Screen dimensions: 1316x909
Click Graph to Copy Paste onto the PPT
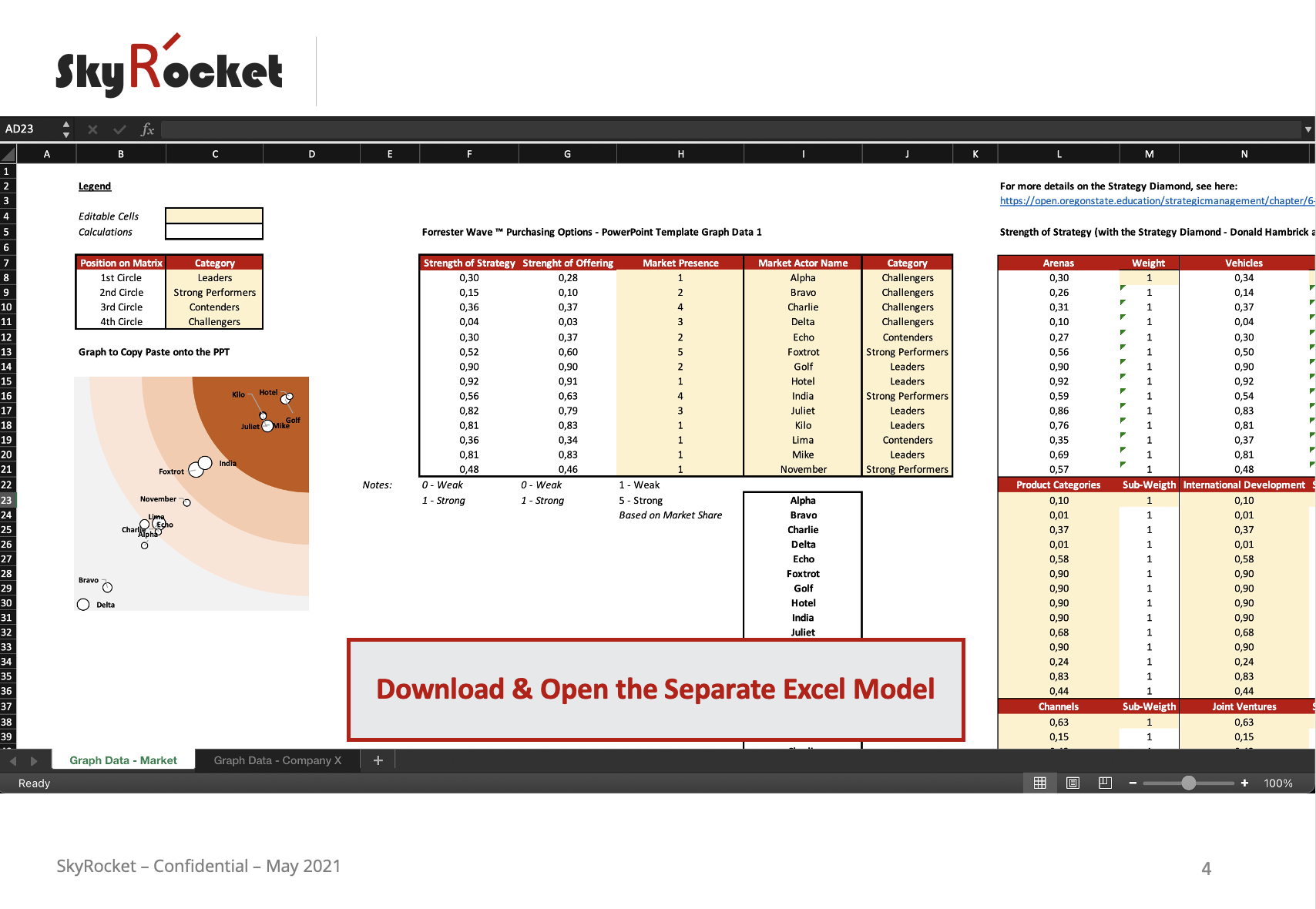(x=154, y=352)
